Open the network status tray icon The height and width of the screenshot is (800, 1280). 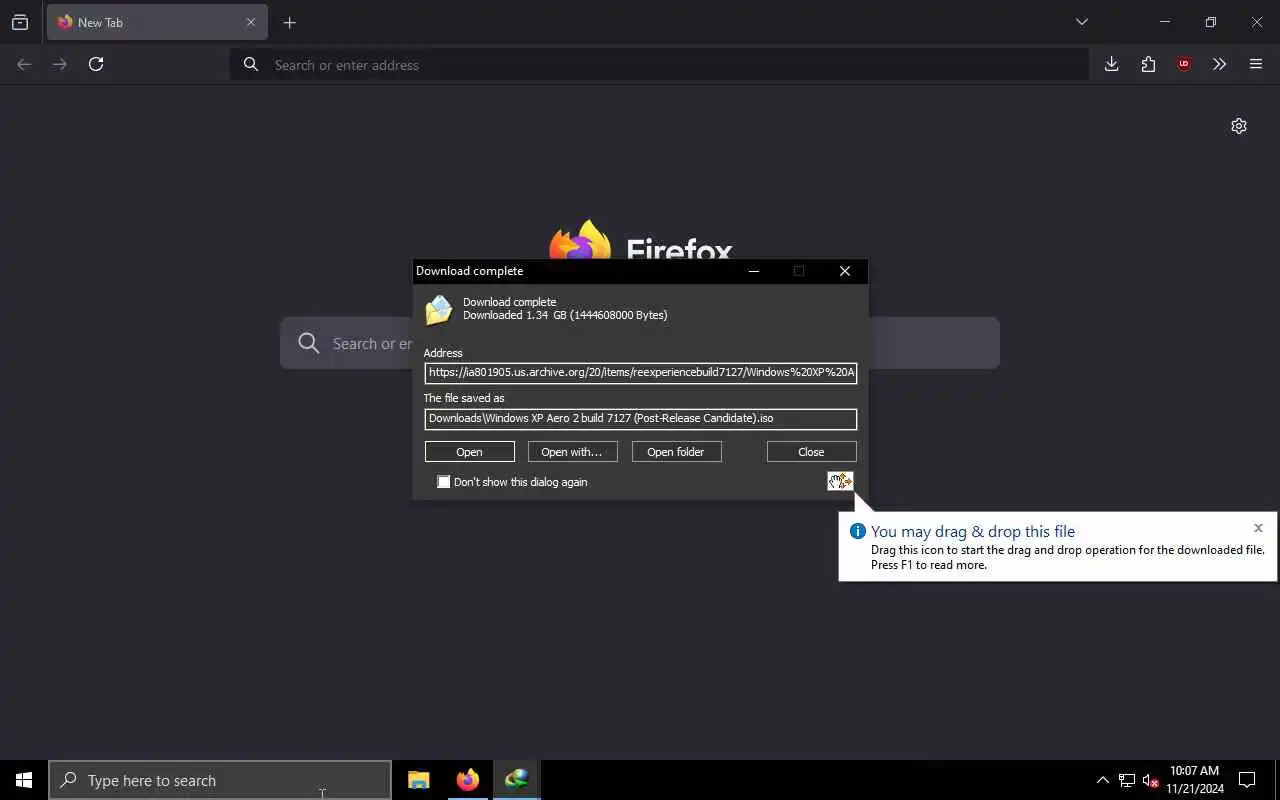[1127, 780]
